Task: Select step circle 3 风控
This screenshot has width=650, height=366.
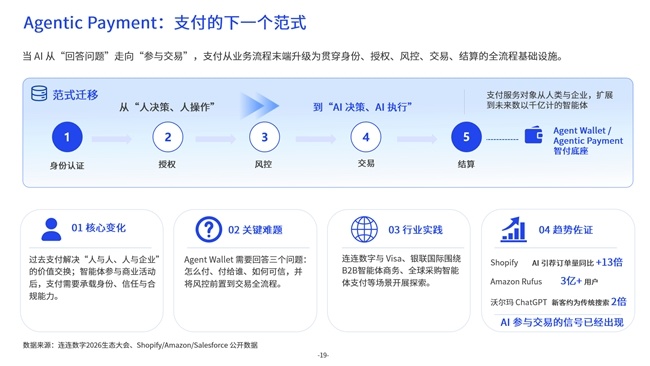Action: click(264, 137)
